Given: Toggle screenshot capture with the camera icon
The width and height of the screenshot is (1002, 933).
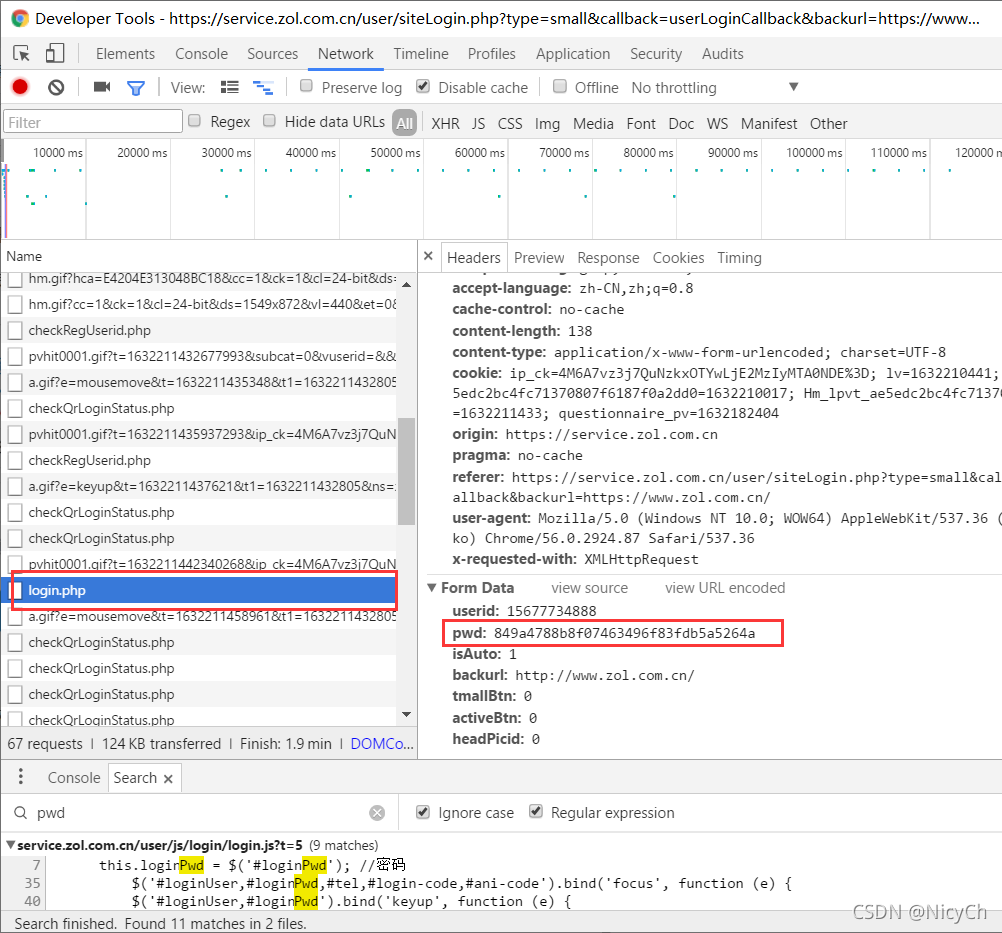Looking at the screenshot, I should tap(102, 87).
